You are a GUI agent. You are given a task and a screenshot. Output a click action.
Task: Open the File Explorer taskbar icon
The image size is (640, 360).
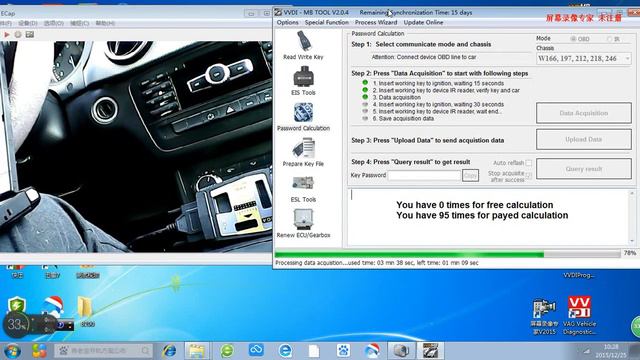(x=196, y=351)
